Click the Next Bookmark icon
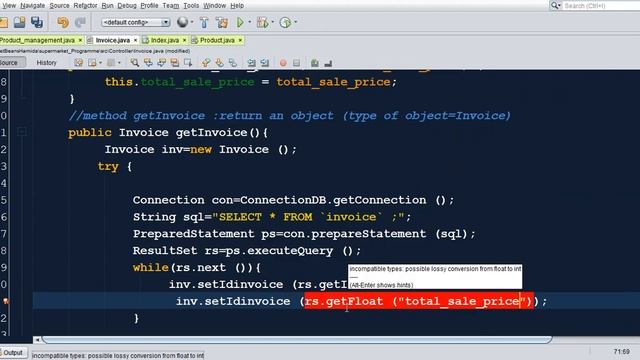640x360 pixels. point(220,62)
